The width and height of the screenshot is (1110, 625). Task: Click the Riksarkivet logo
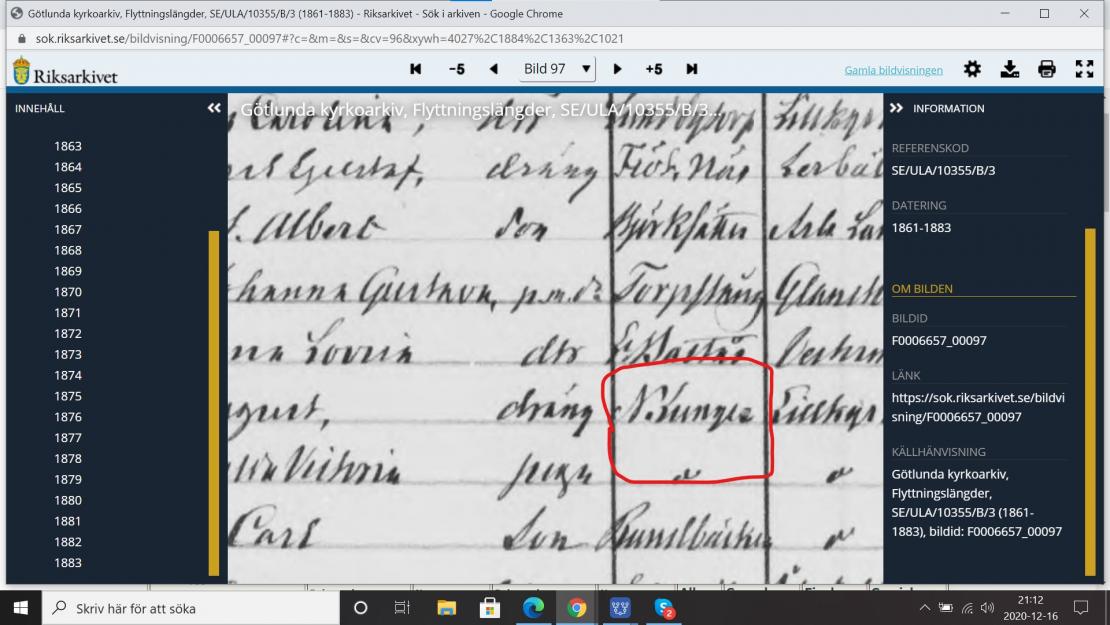coord(65,72)
